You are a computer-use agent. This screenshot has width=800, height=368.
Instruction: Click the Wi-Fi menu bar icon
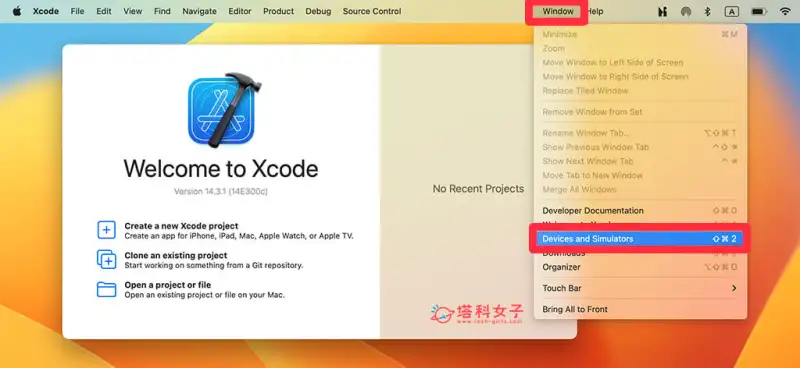pyautogui.click(x=785, y=11)
